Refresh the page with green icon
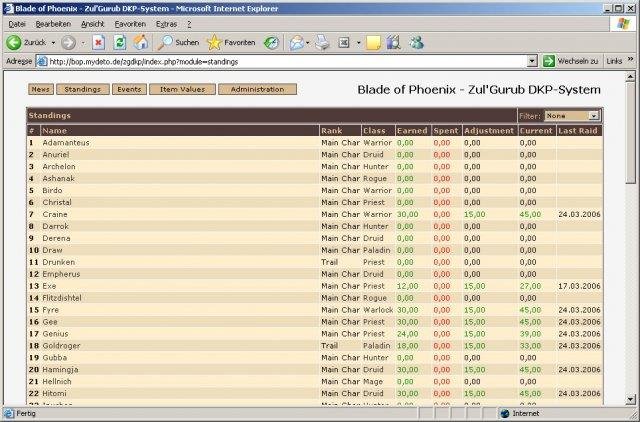640x422 pixels. click(x=119, y=43)
